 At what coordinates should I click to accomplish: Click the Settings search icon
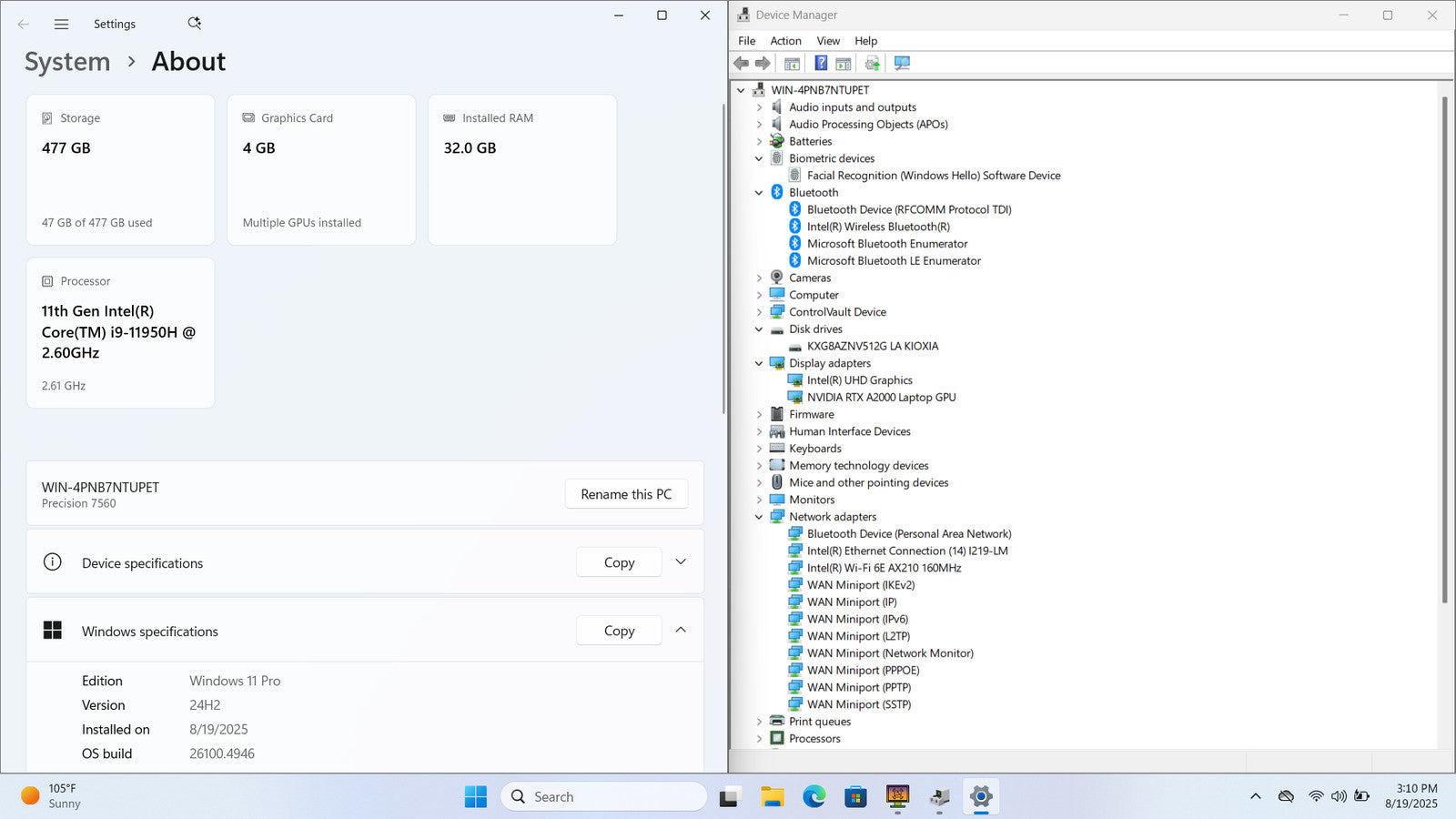coord(194,24)
